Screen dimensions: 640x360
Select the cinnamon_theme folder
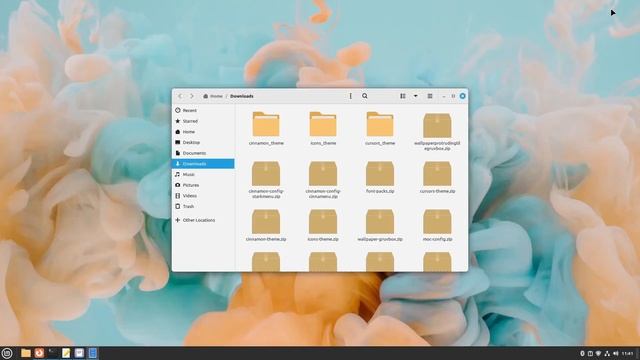(266, 128)
